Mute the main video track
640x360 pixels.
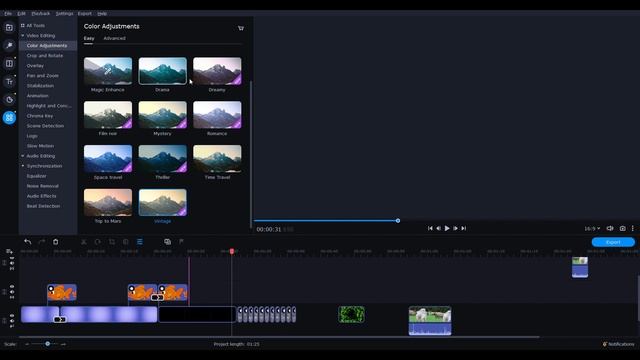pyautogui.click(x=12, y=321)
